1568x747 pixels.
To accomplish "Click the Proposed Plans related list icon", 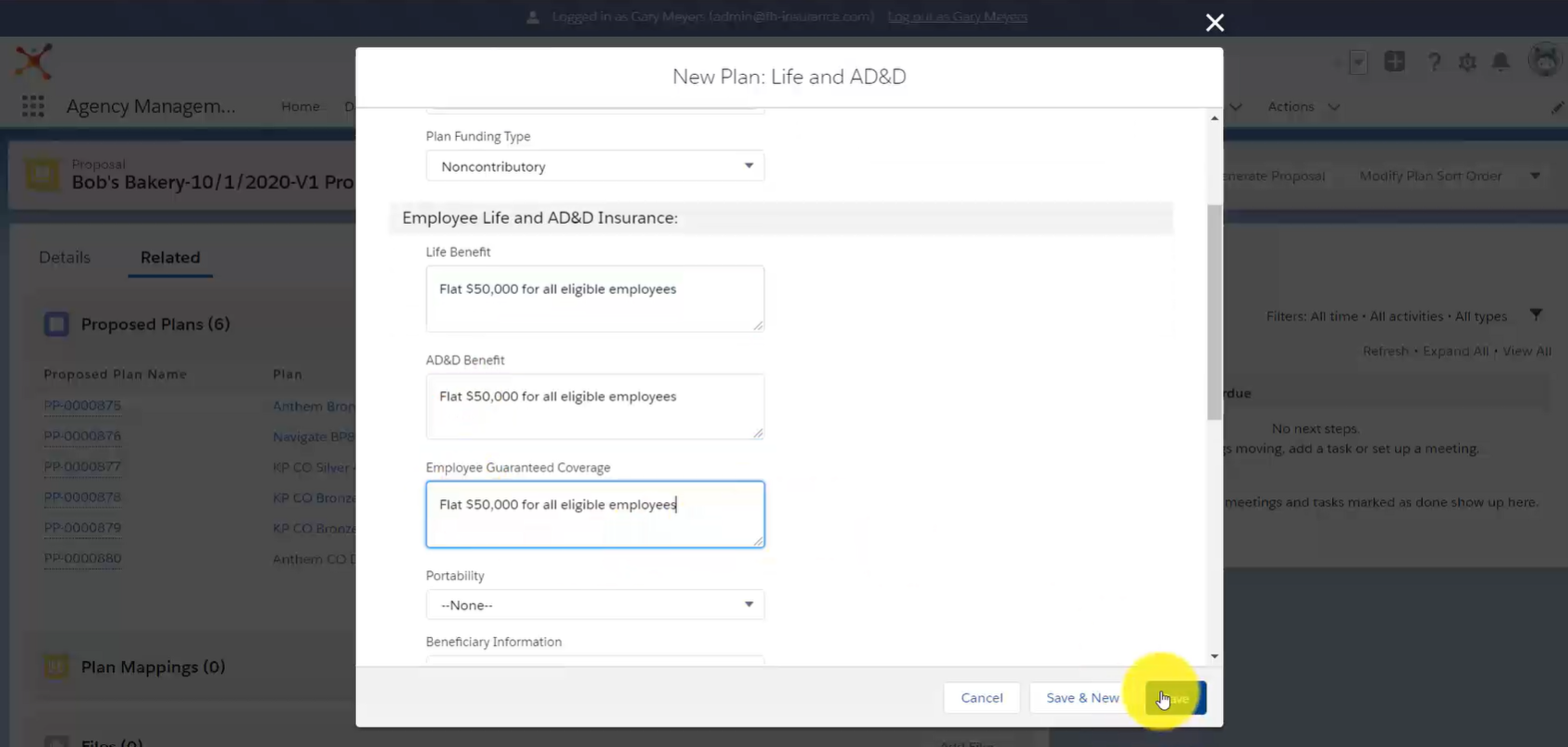I will click(56, 325).
